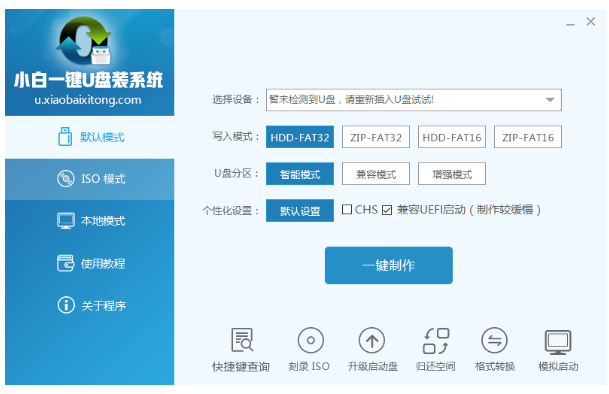Open the 格式转换 format convert icon
Screen dimensions: 609x394
click(494, 340)
